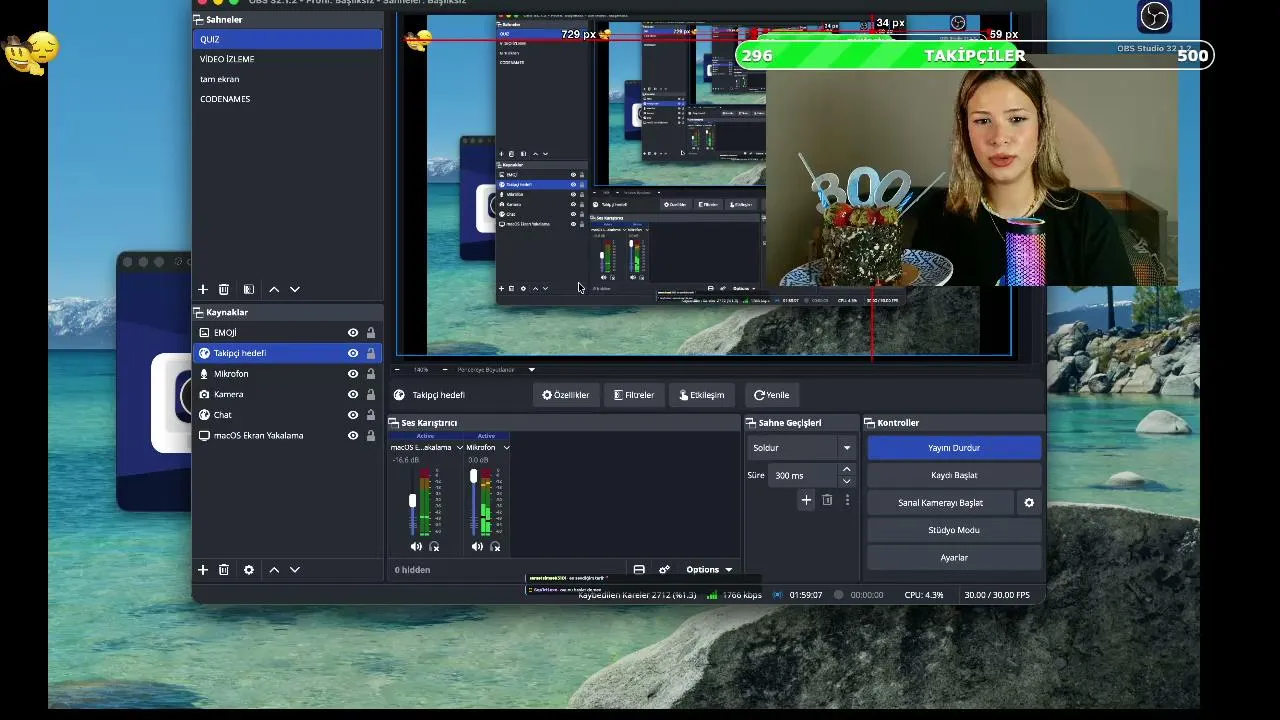The width and height of the screenshot is (1280, 720).
Task: Undock the Sahne Geçişleri panel icon
Action: click(751, 423)
